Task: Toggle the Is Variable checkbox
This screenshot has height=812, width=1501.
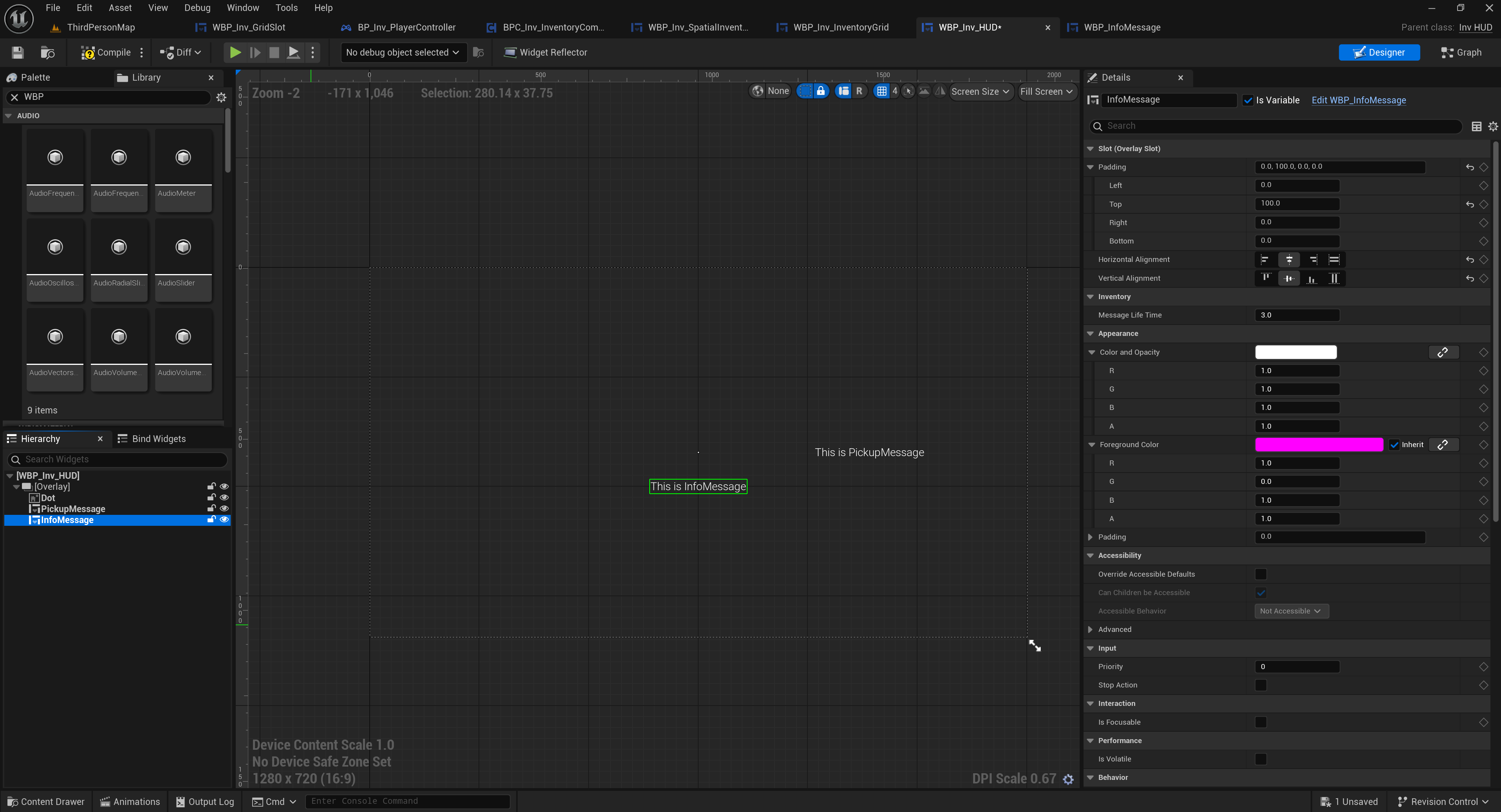Action: coord(1248,100)
